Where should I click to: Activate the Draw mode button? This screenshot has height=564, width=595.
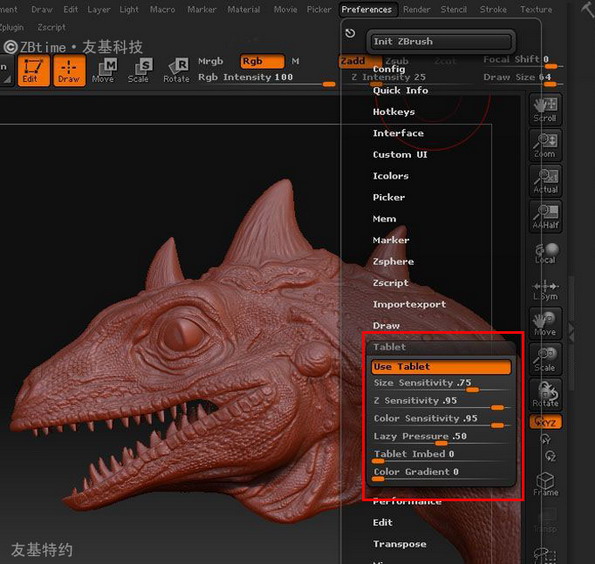click(69, 71)
